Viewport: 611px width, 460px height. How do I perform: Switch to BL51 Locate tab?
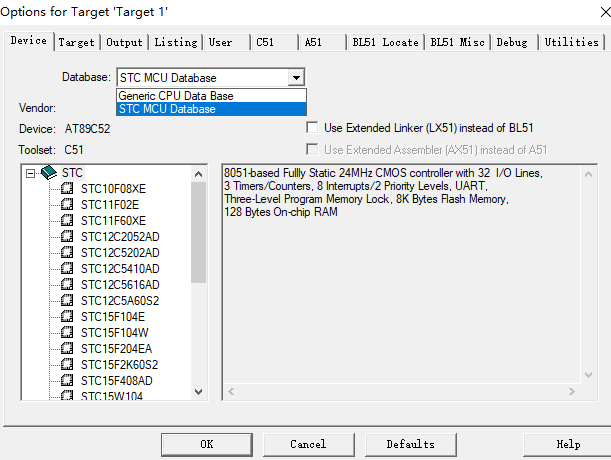pos(385,42)
